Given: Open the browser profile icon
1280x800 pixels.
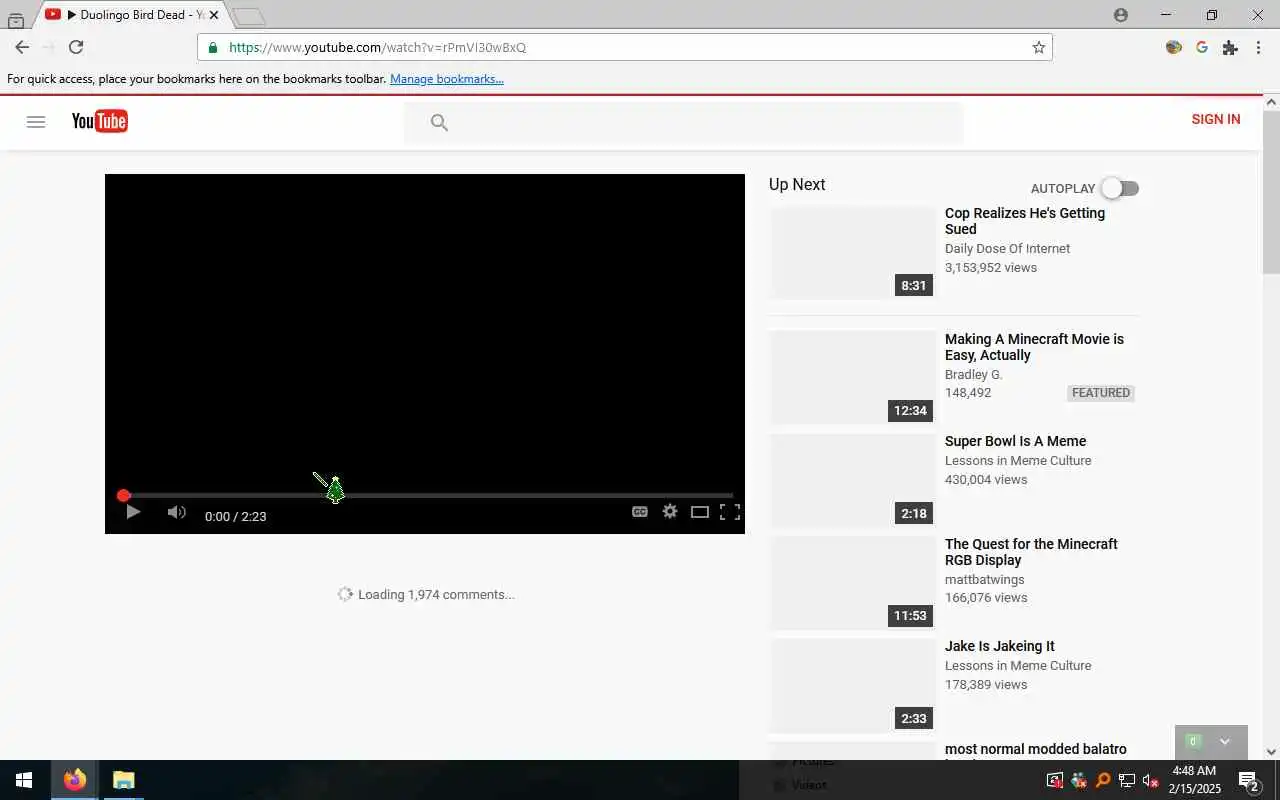Looking at the screenshot, I should point(1120,15).
